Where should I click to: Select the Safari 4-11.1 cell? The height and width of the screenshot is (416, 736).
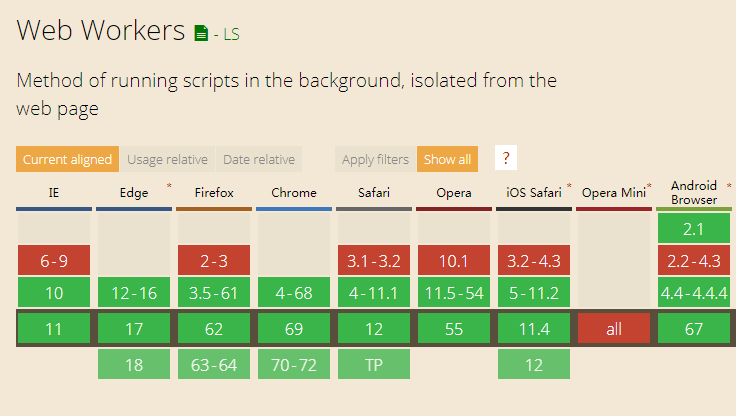tap(374, 292)
